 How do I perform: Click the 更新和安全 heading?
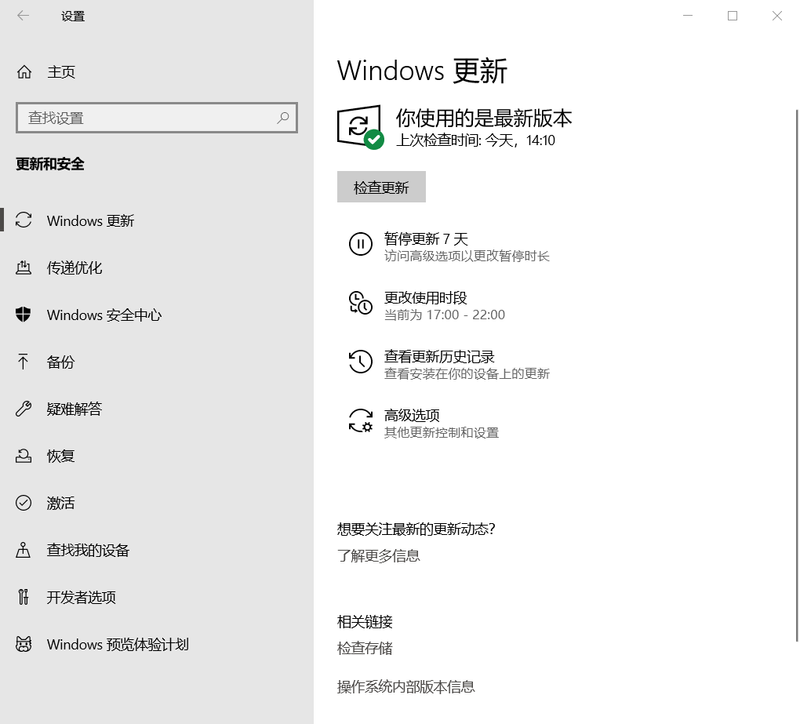[50, 164]
